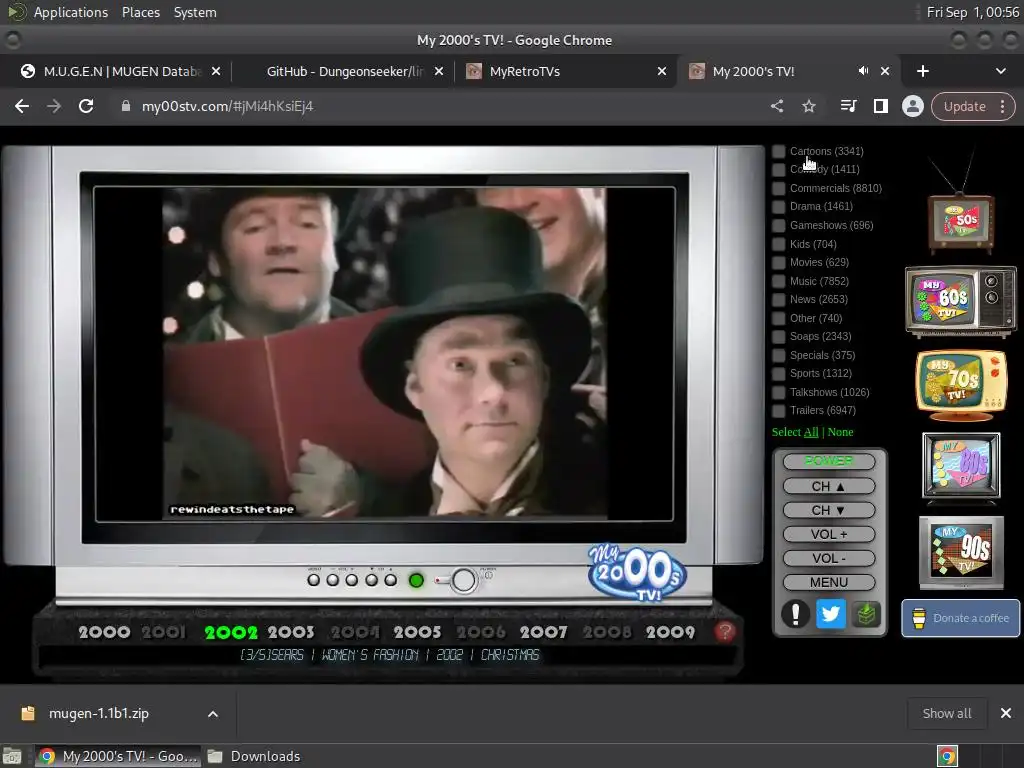Share this page via share icon
Viewport: 1024px width, 768px height.
(x=776, y=106)
